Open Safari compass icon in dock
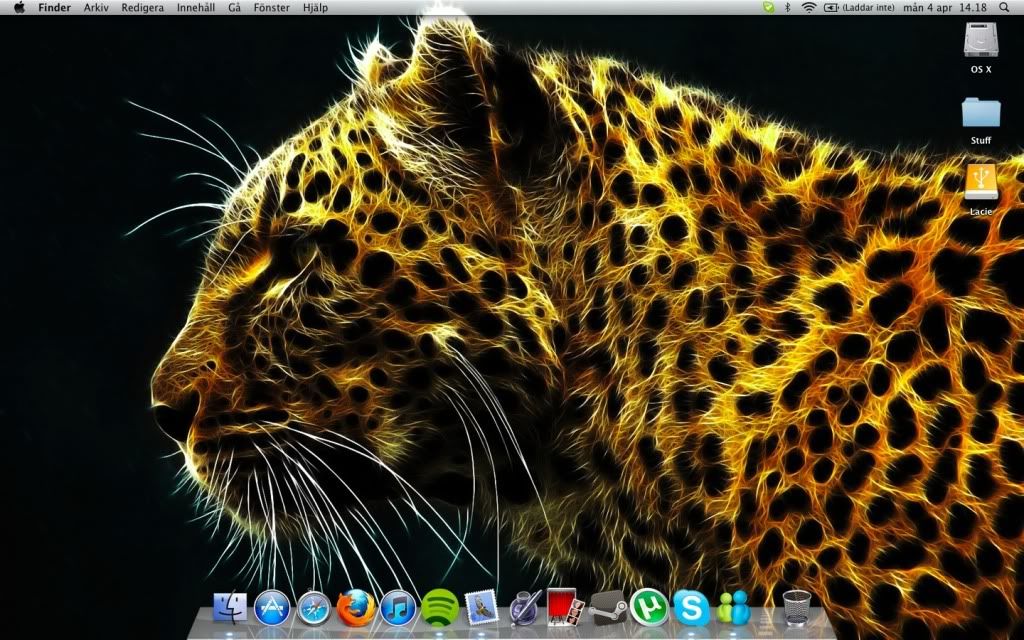Screen dimensions: 1024x640 coord(314,607)
